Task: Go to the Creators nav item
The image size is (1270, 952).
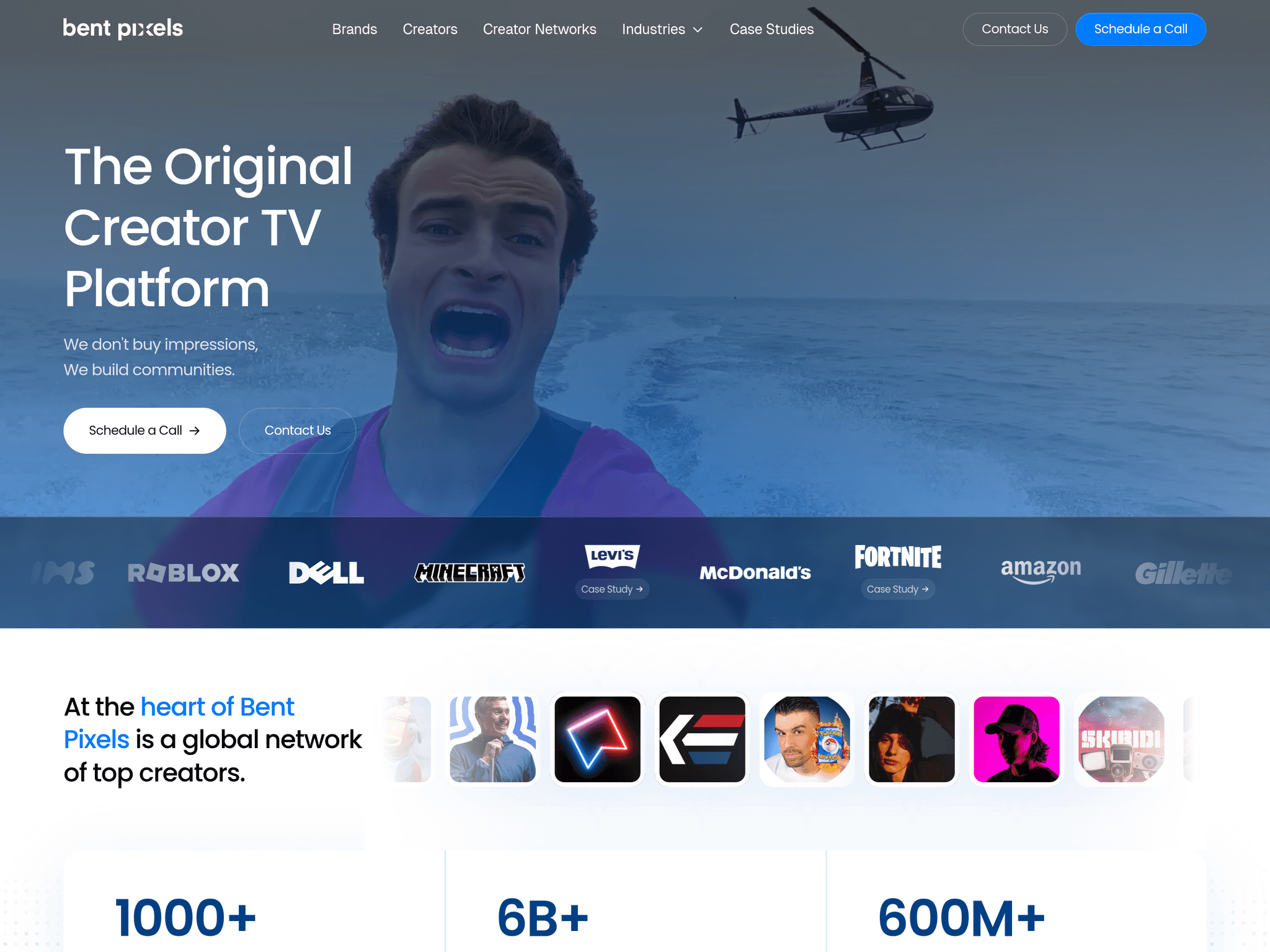Action: point(430,29)
